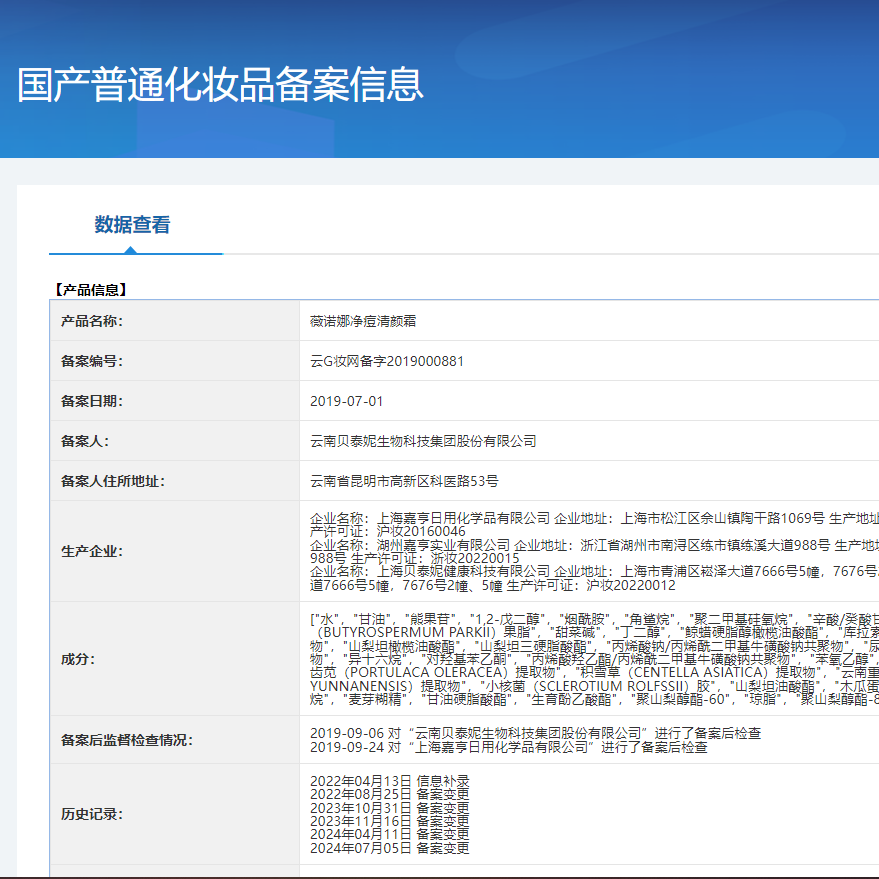The height and width of the screenshot is (879, 879).
Task: Click the 【产品信息】 section heading
Action: click(x=88, y=291)
